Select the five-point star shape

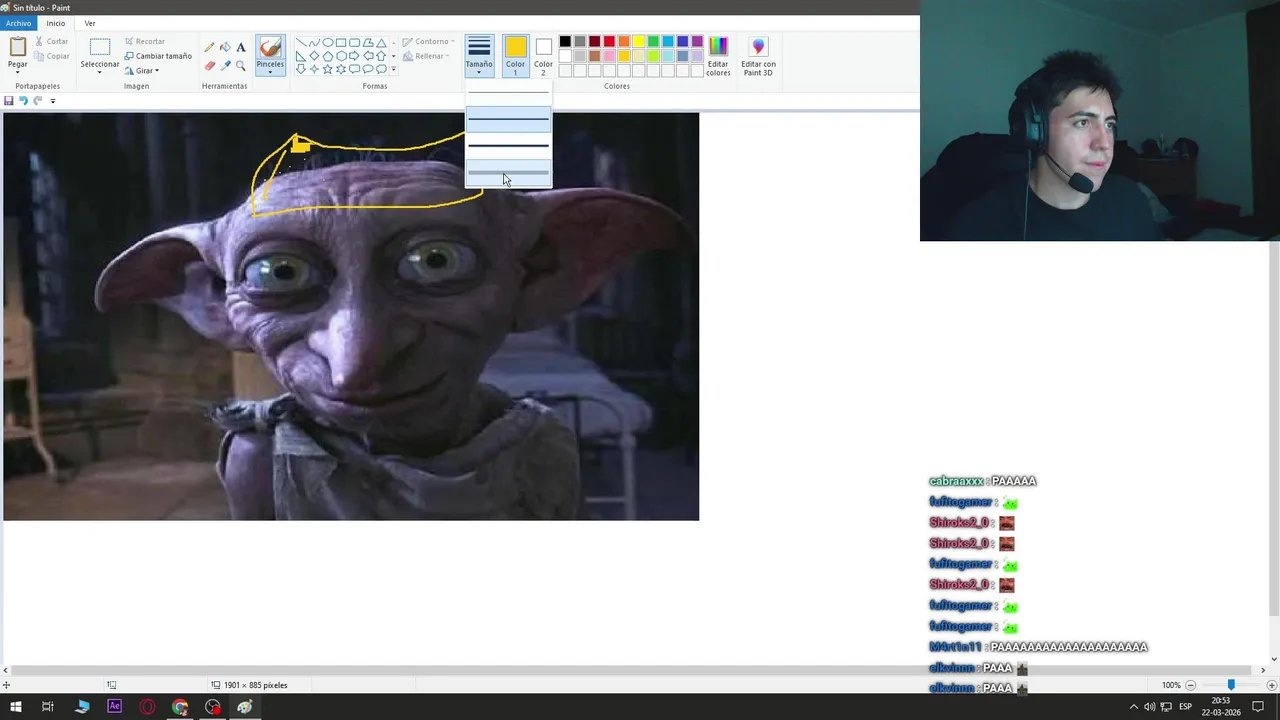pos(327,69)
